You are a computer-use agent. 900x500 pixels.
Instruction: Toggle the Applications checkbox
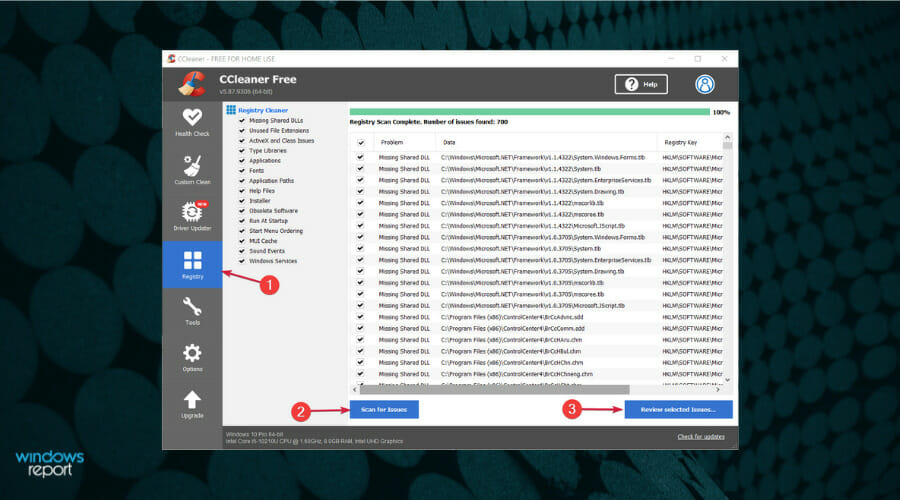[242, 161]
